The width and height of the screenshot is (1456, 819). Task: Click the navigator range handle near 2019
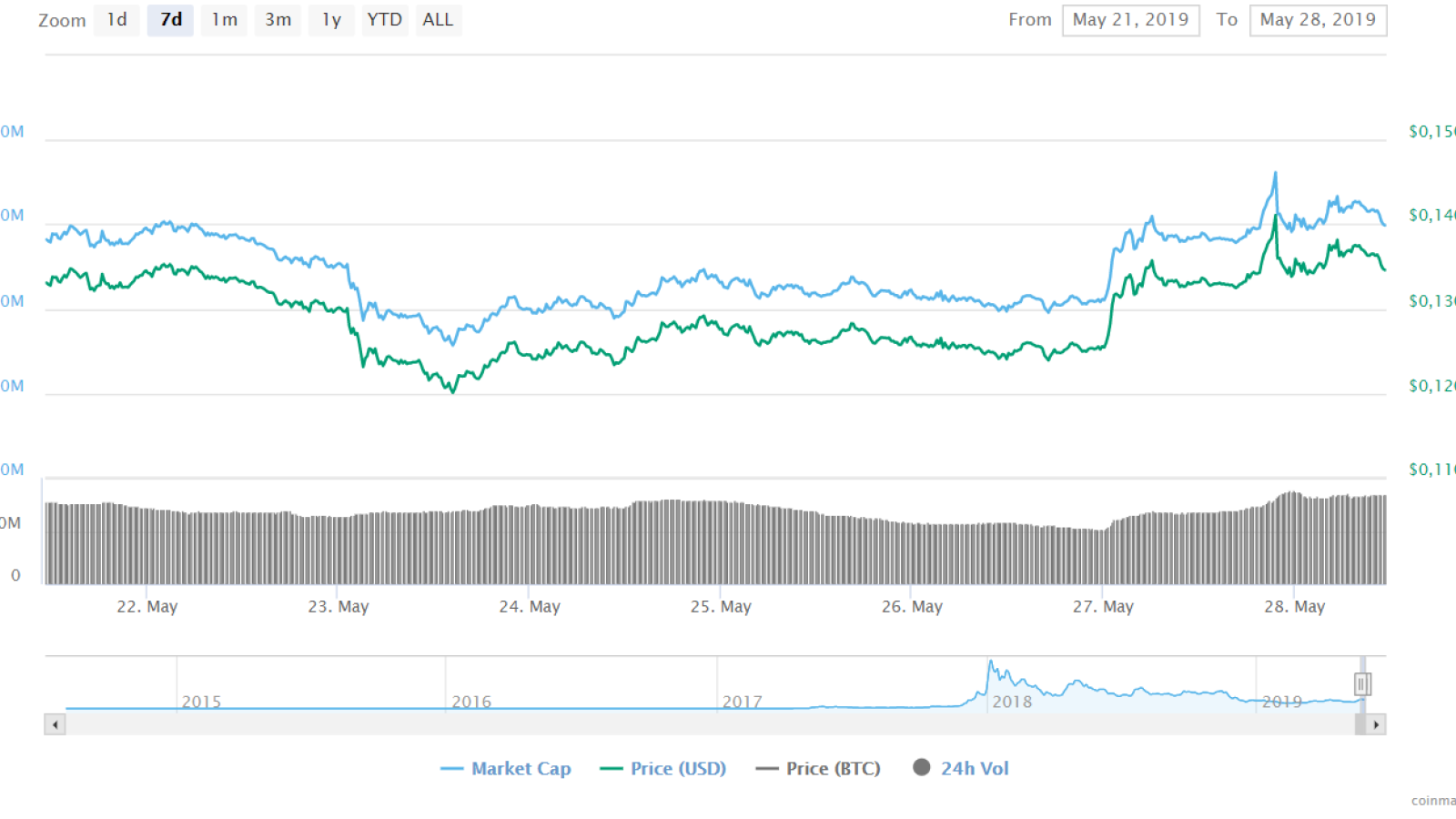point(1362,684)
